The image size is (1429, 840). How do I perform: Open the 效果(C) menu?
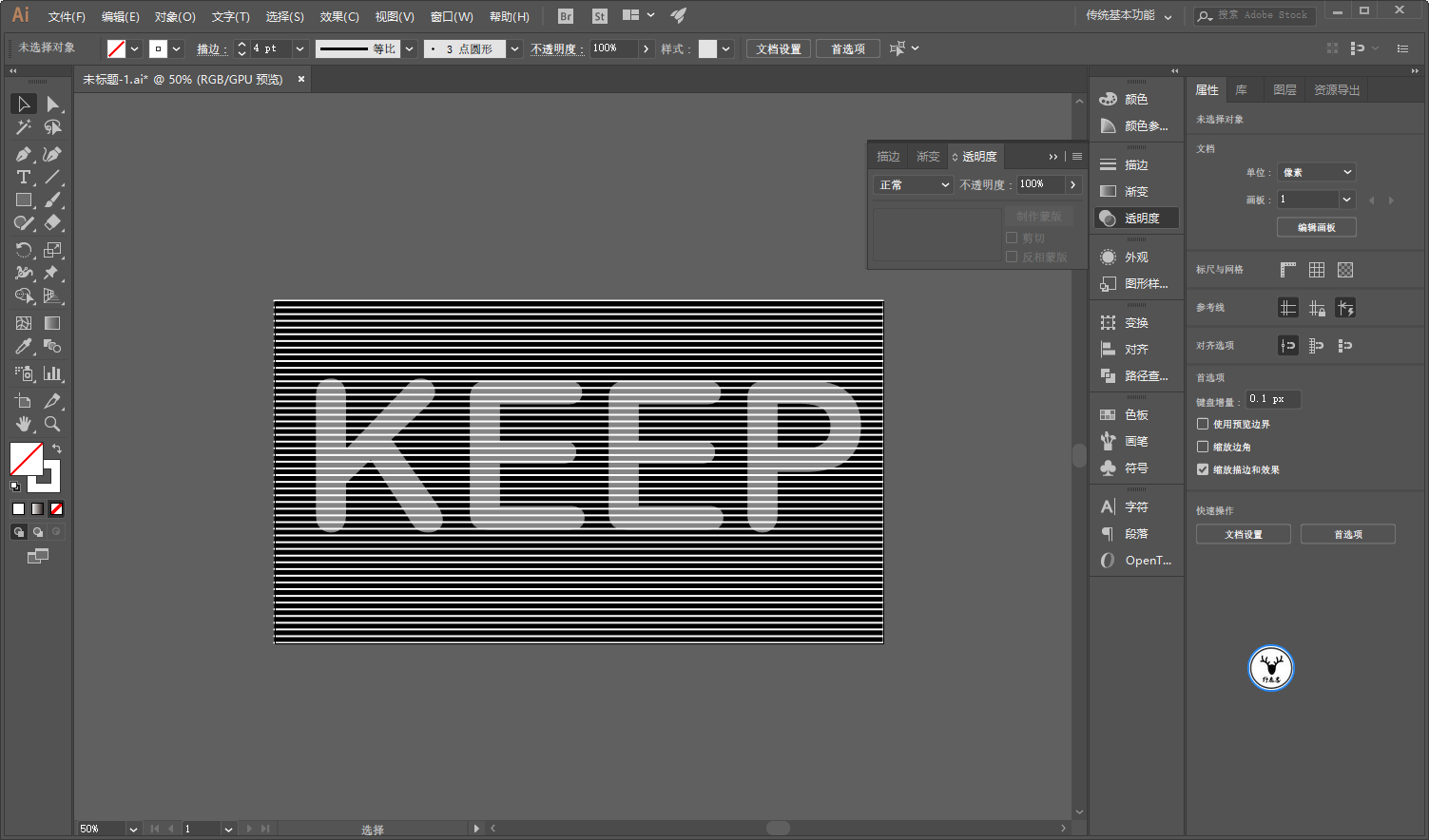tap(339, 16)
